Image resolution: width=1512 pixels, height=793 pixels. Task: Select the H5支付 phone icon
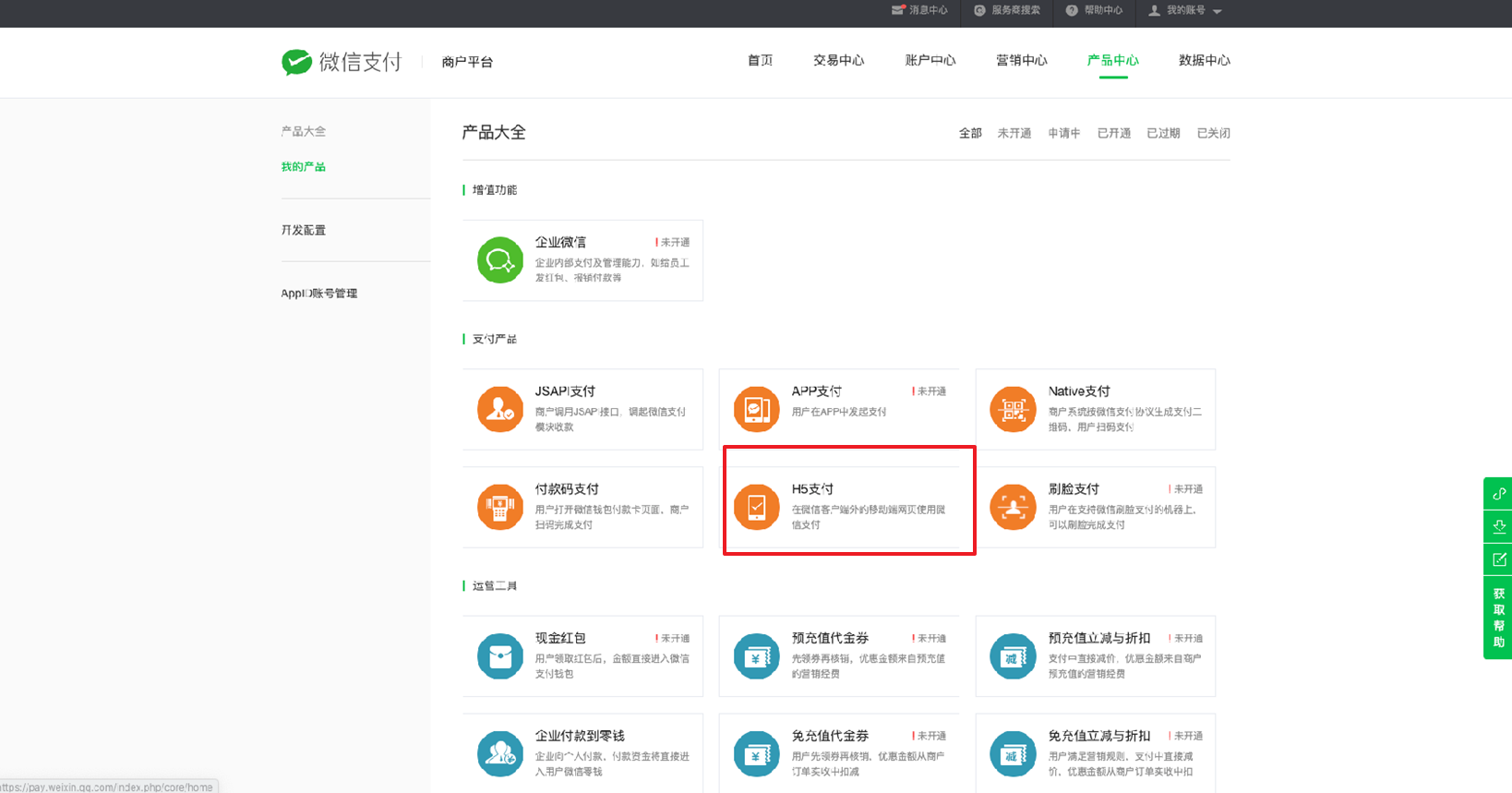click(x=757, y=507)
